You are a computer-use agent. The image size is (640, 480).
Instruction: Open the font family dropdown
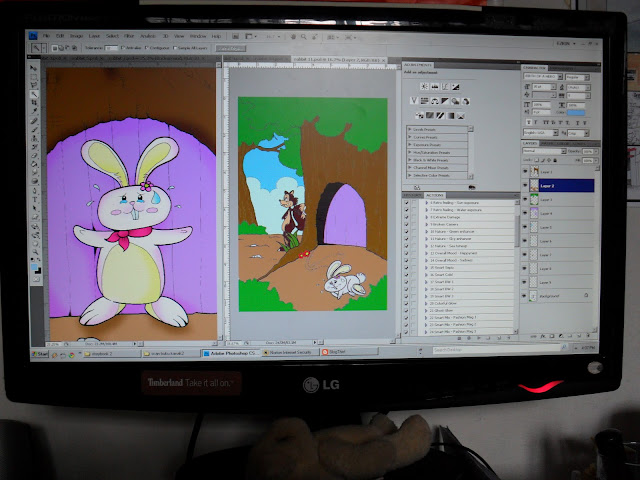tap(543, 77)
